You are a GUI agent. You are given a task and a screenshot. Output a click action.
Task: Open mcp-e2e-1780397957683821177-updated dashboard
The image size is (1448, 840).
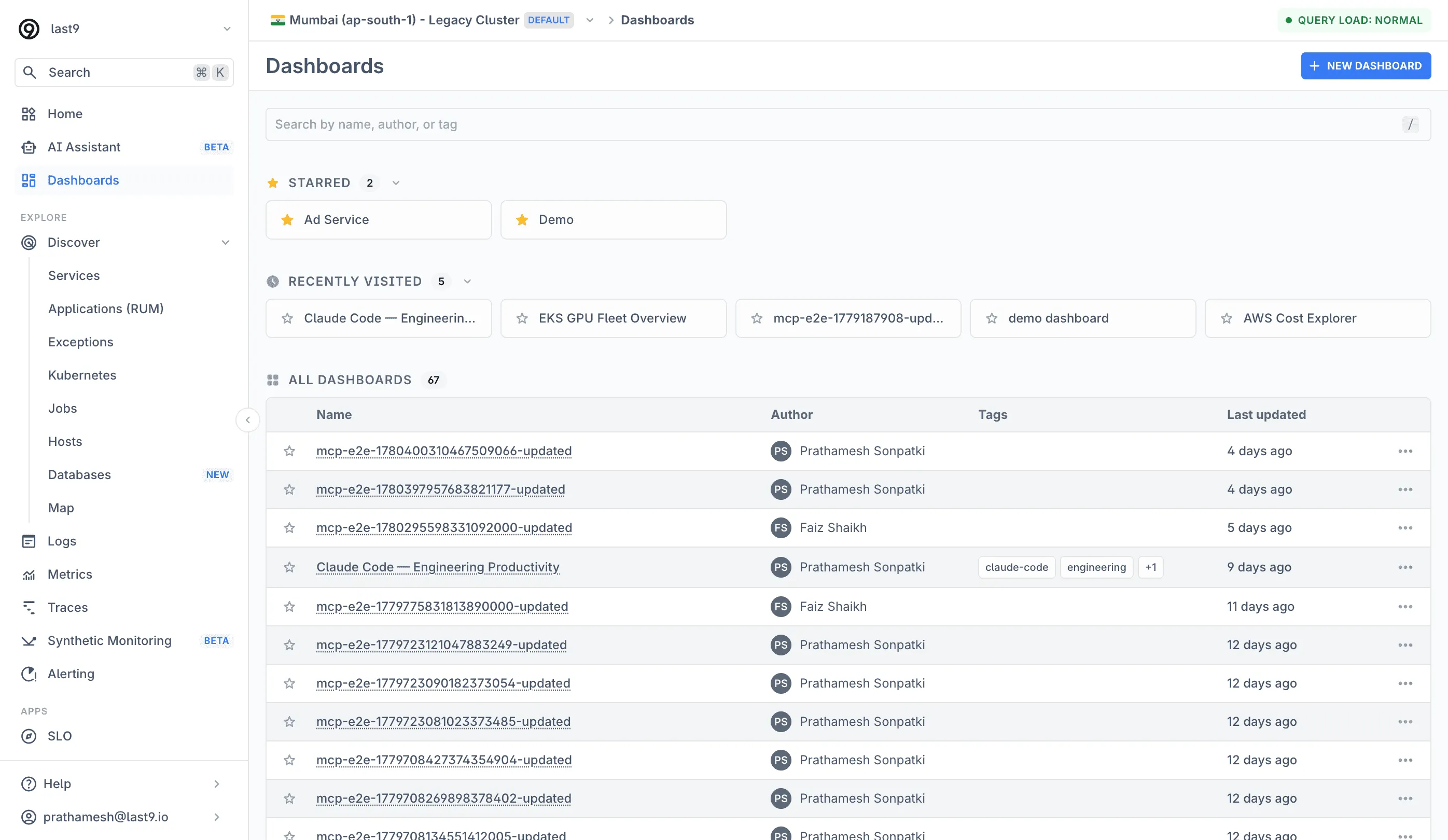pyautogui.click(x=441, y=489)
